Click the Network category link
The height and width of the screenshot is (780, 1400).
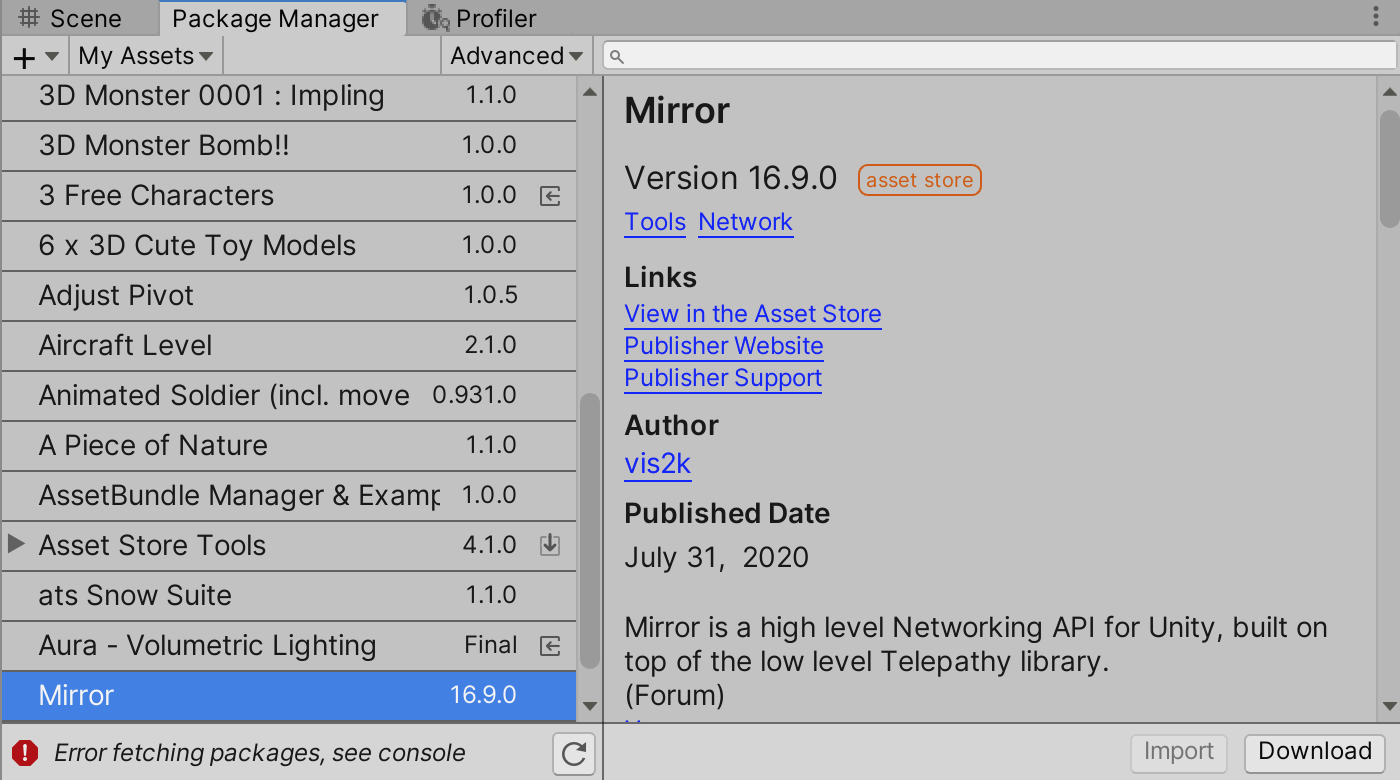point(746,222)
